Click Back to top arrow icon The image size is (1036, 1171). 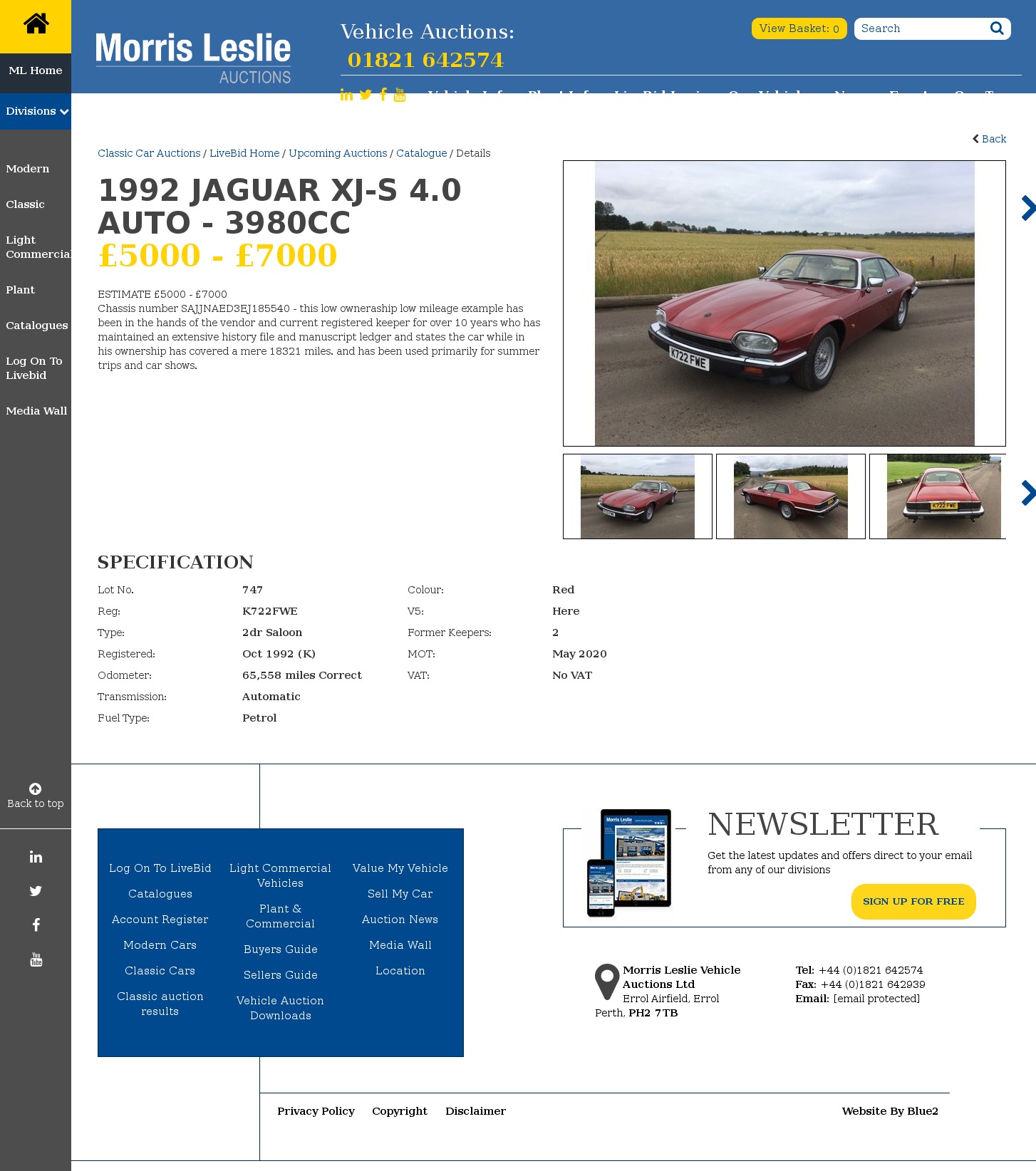(x=35, y=789)
